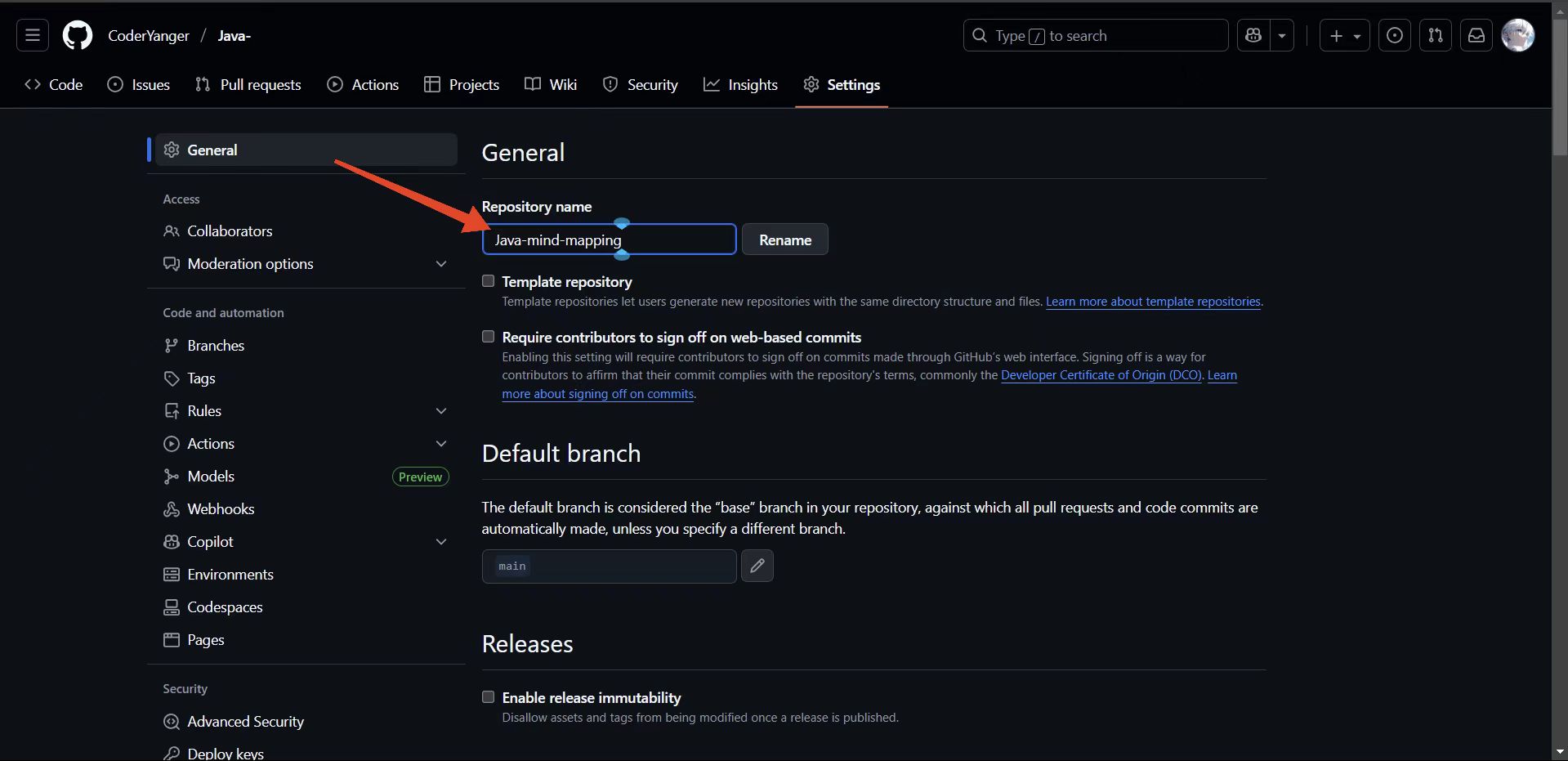The image size is (1568, 761).
Task: Switch to the Projects tab
Action: coord(462,84)
